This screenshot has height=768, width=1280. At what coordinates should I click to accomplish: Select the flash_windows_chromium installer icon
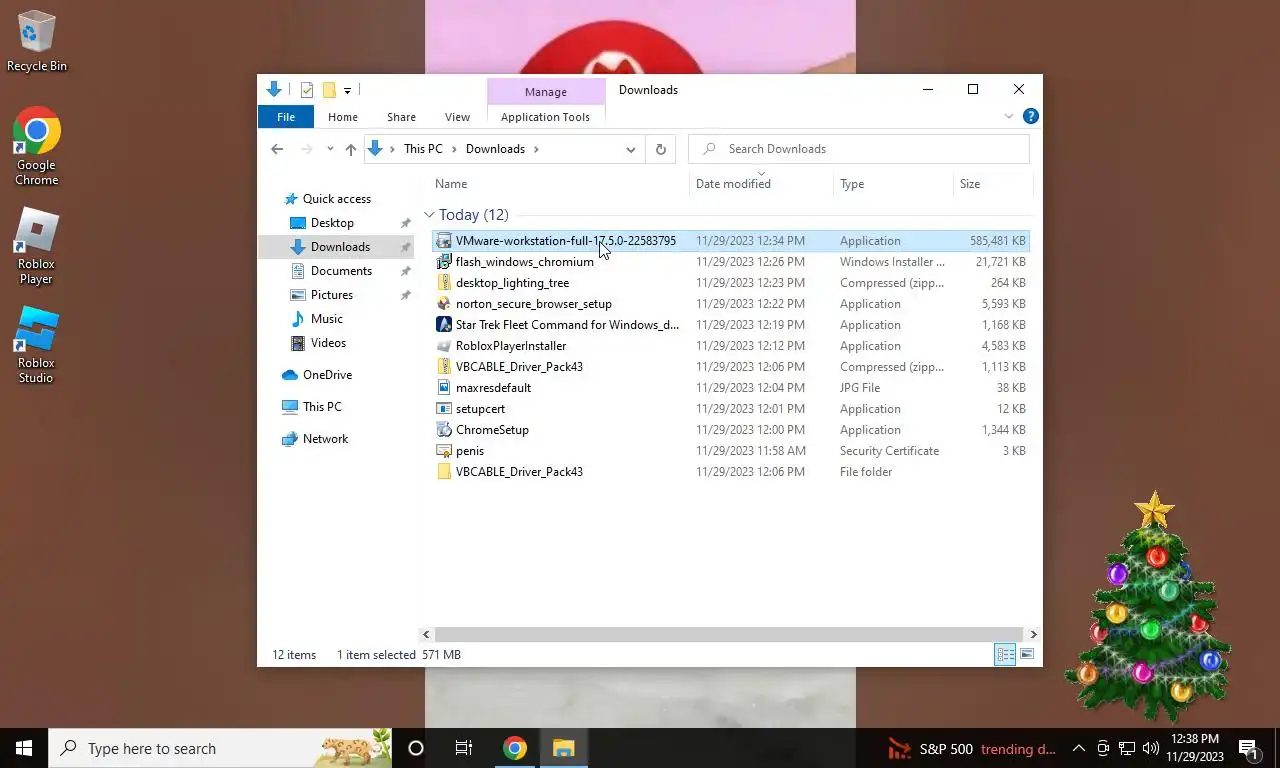click(444, 262)
